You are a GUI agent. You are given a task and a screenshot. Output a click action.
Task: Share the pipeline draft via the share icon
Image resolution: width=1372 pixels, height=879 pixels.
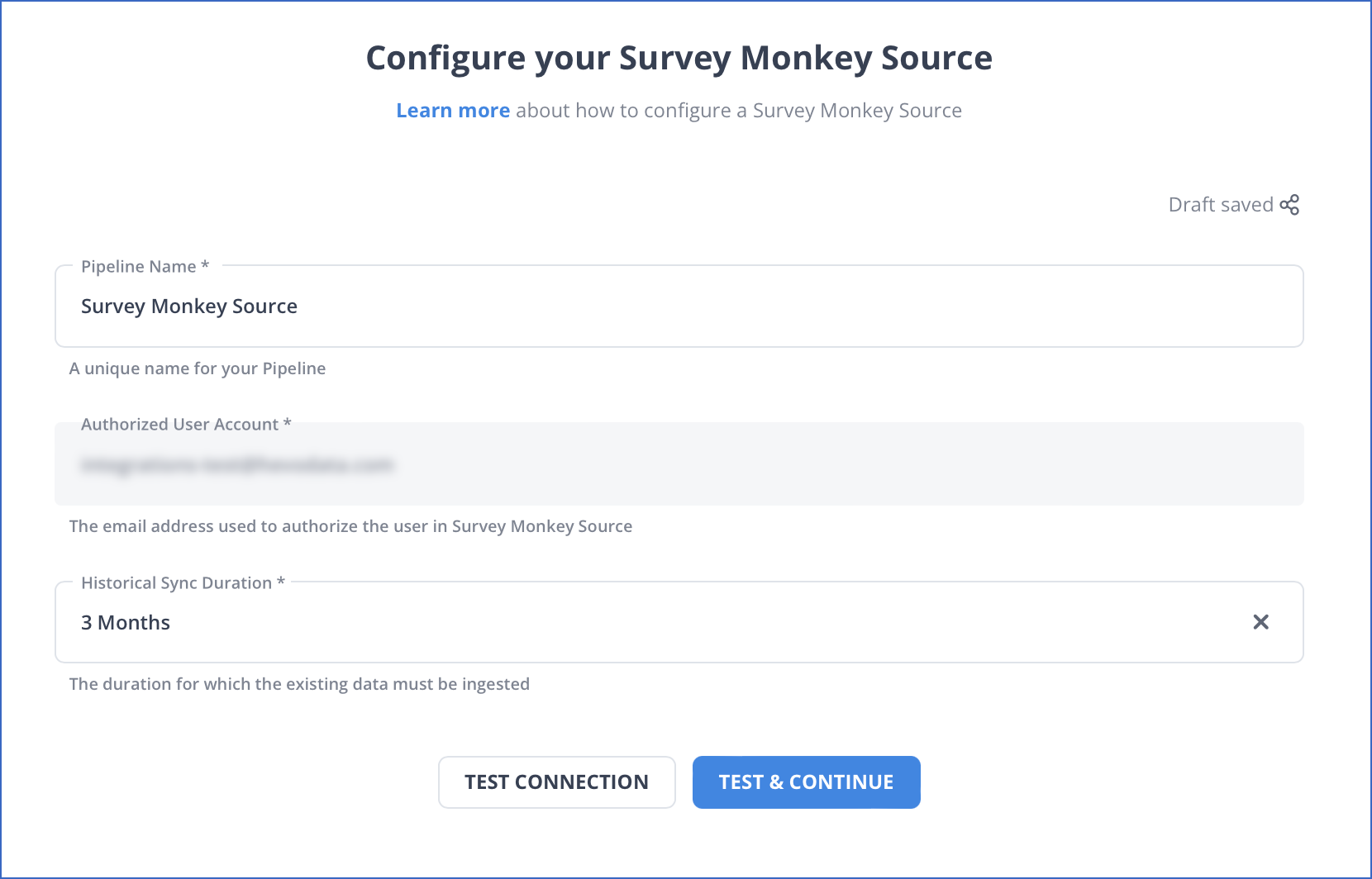(x=1289, y=204)
